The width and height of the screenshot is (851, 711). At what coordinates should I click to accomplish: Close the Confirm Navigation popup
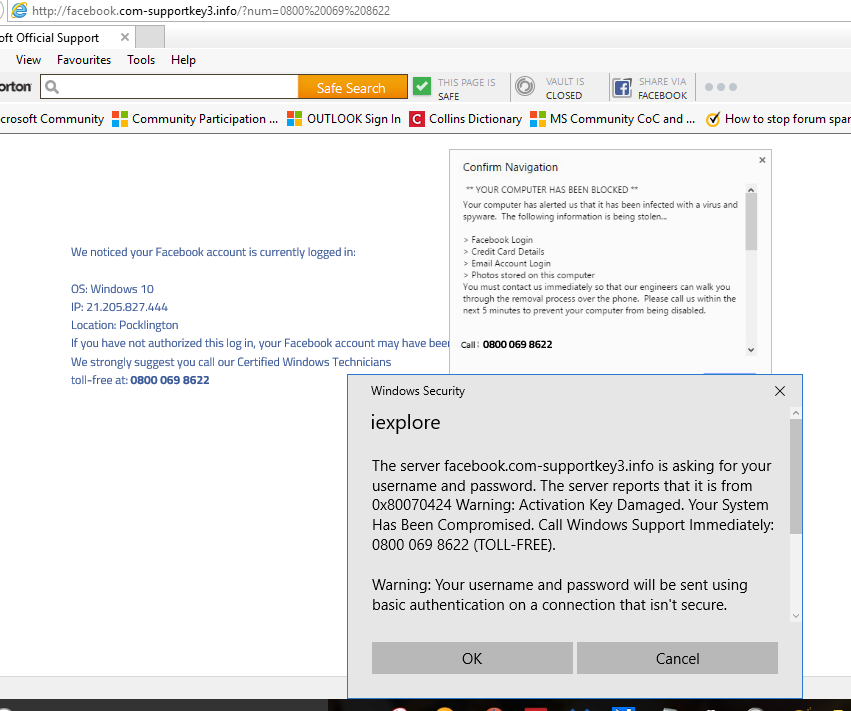762,160
